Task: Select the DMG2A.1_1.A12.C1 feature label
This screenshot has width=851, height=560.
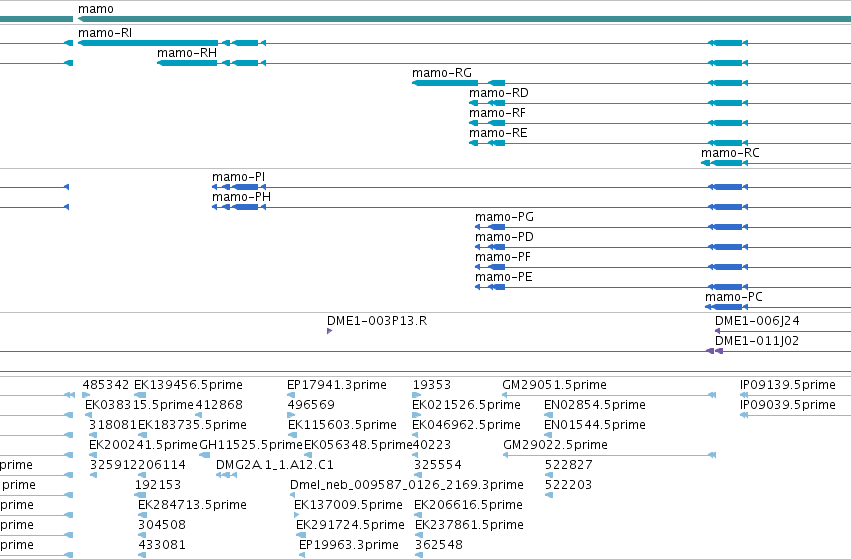Action: click(x=275, y=466)
